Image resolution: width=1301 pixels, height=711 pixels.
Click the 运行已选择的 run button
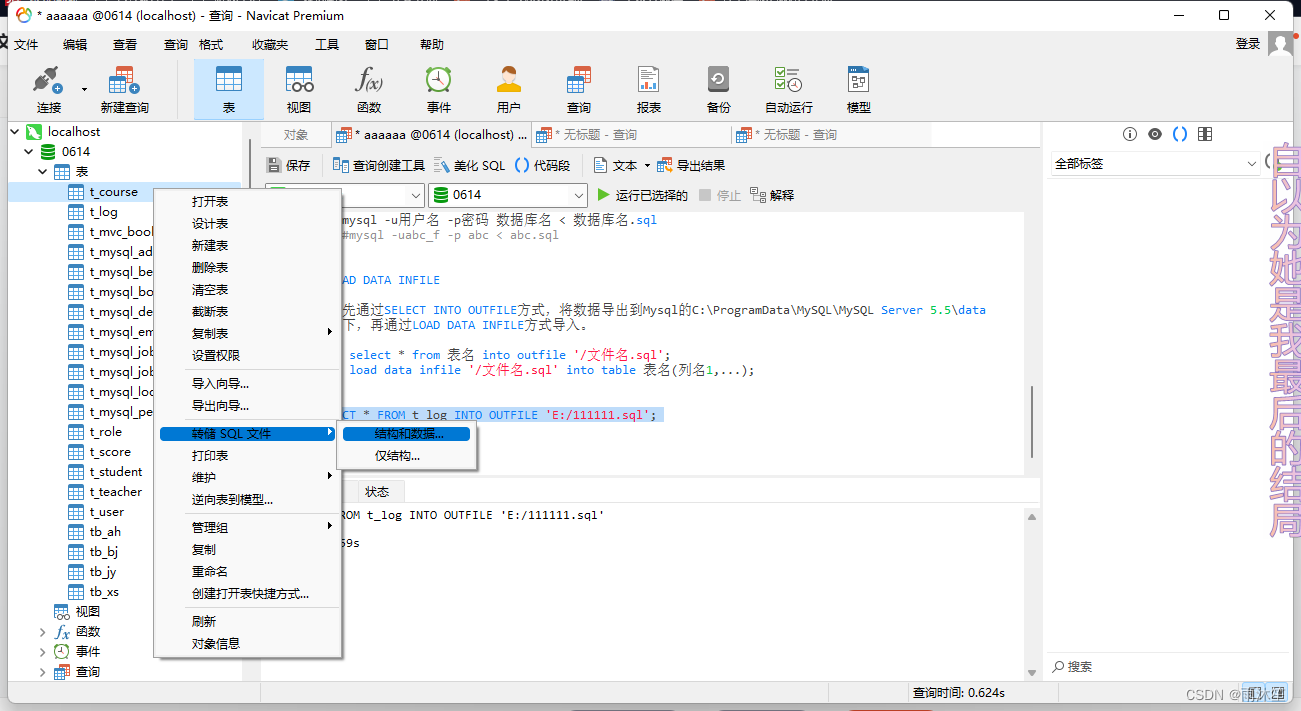point(642,195)
